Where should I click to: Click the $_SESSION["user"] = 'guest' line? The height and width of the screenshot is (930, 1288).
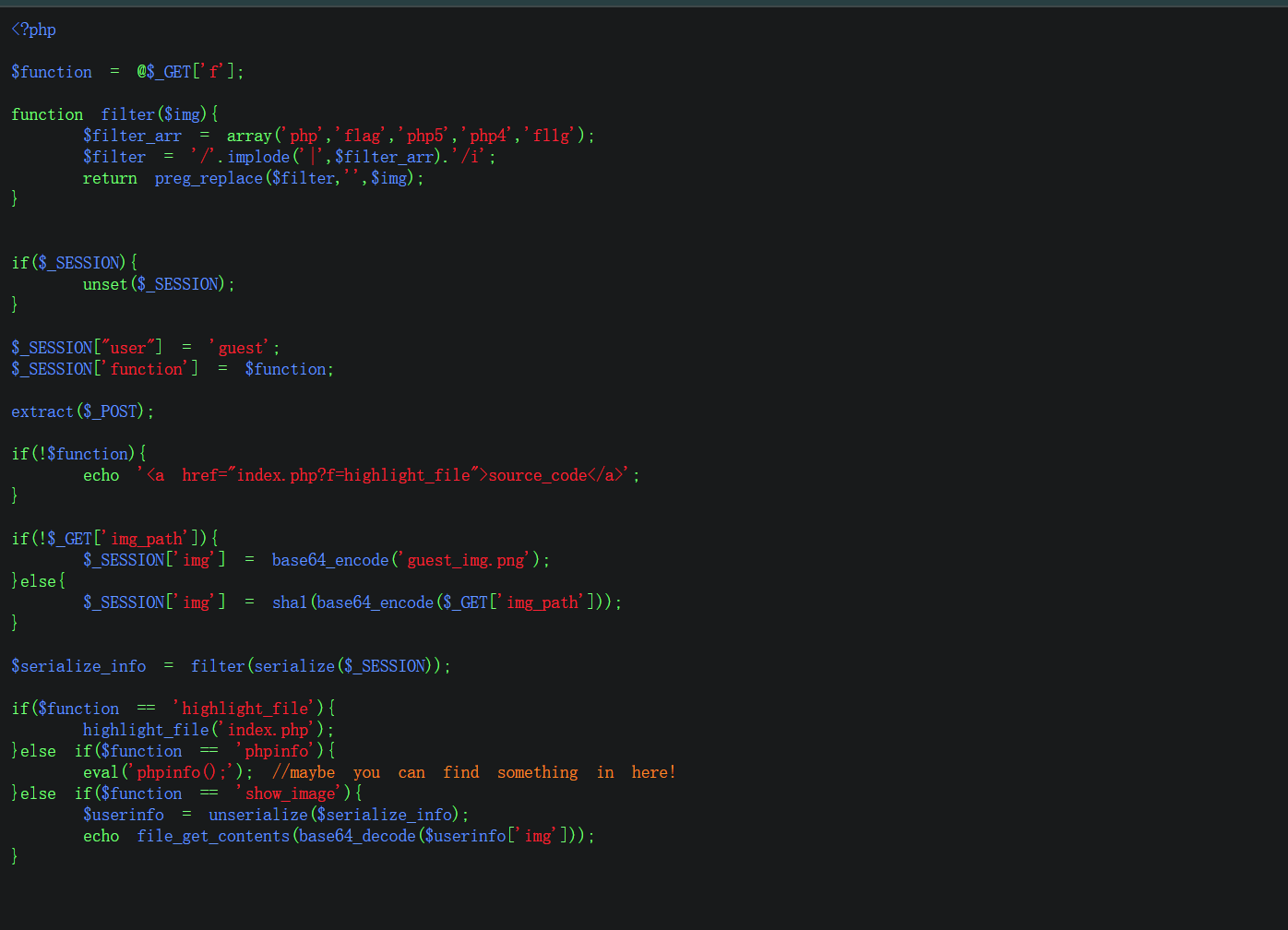coord(146,348)
